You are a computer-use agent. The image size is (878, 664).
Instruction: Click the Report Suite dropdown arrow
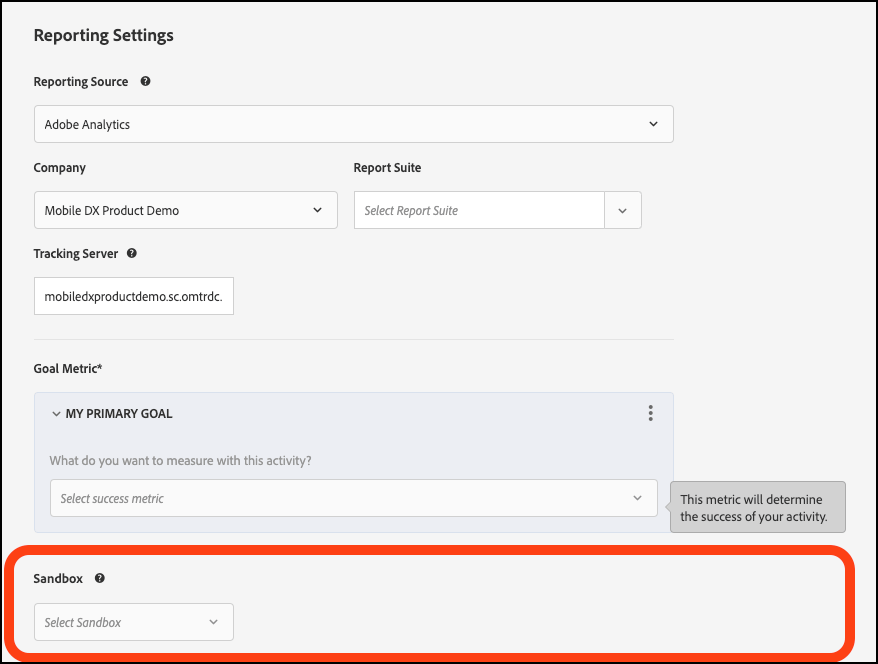pyautogui.click(x=622, y=210)
